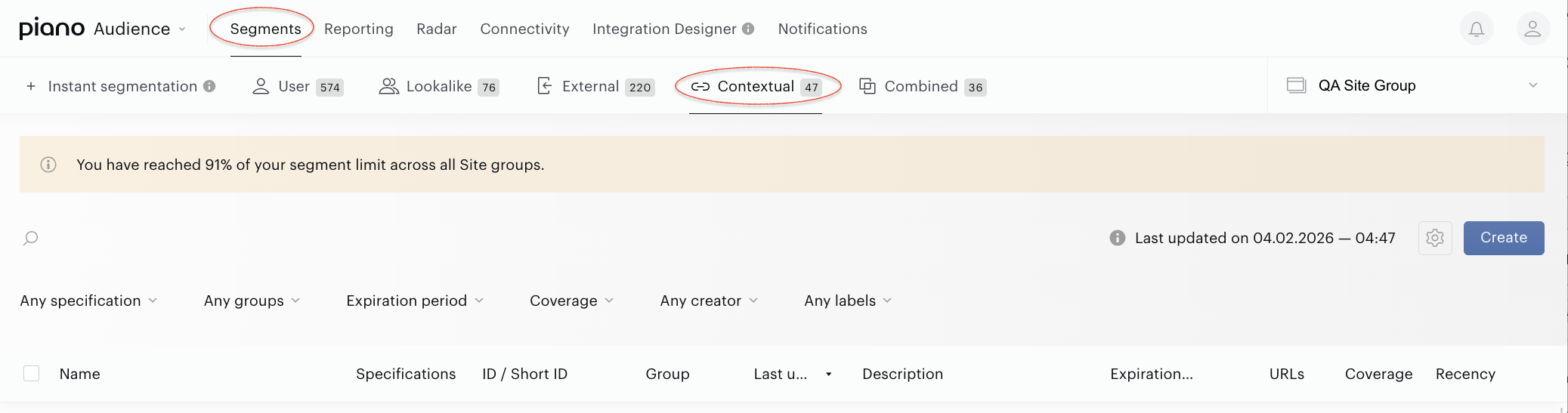Click the search magnifier icon

coord(31,239)
